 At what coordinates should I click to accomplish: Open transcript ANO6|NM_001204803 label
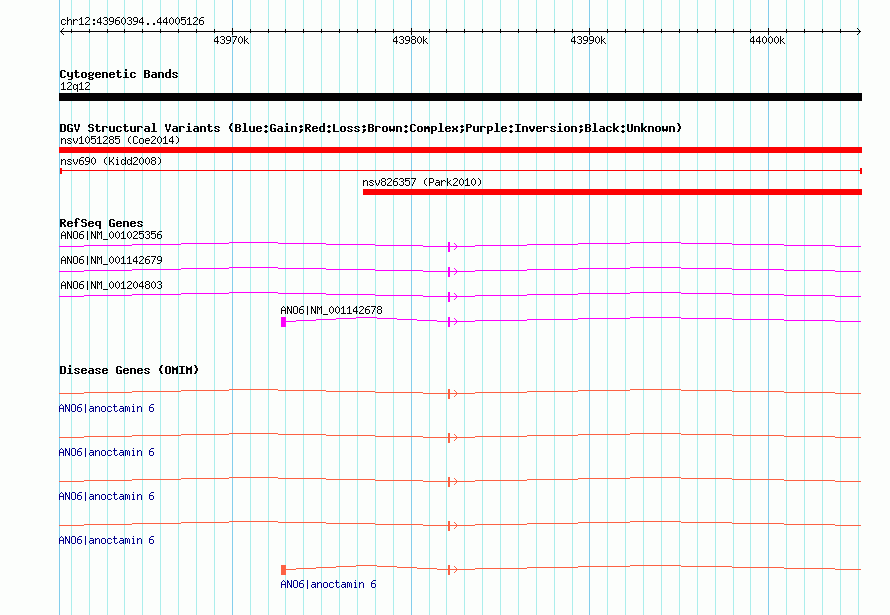pos(111,285)
